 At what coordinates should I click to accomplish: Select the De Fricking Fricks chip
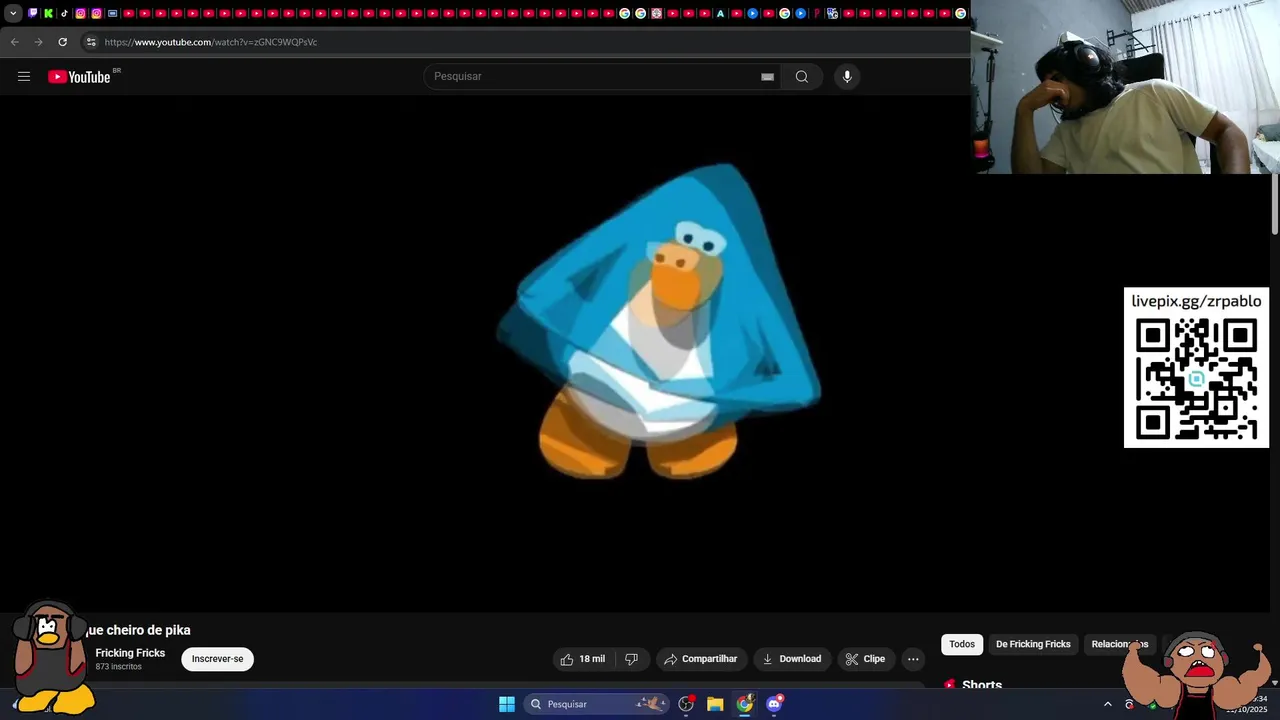pos(1033,644)
